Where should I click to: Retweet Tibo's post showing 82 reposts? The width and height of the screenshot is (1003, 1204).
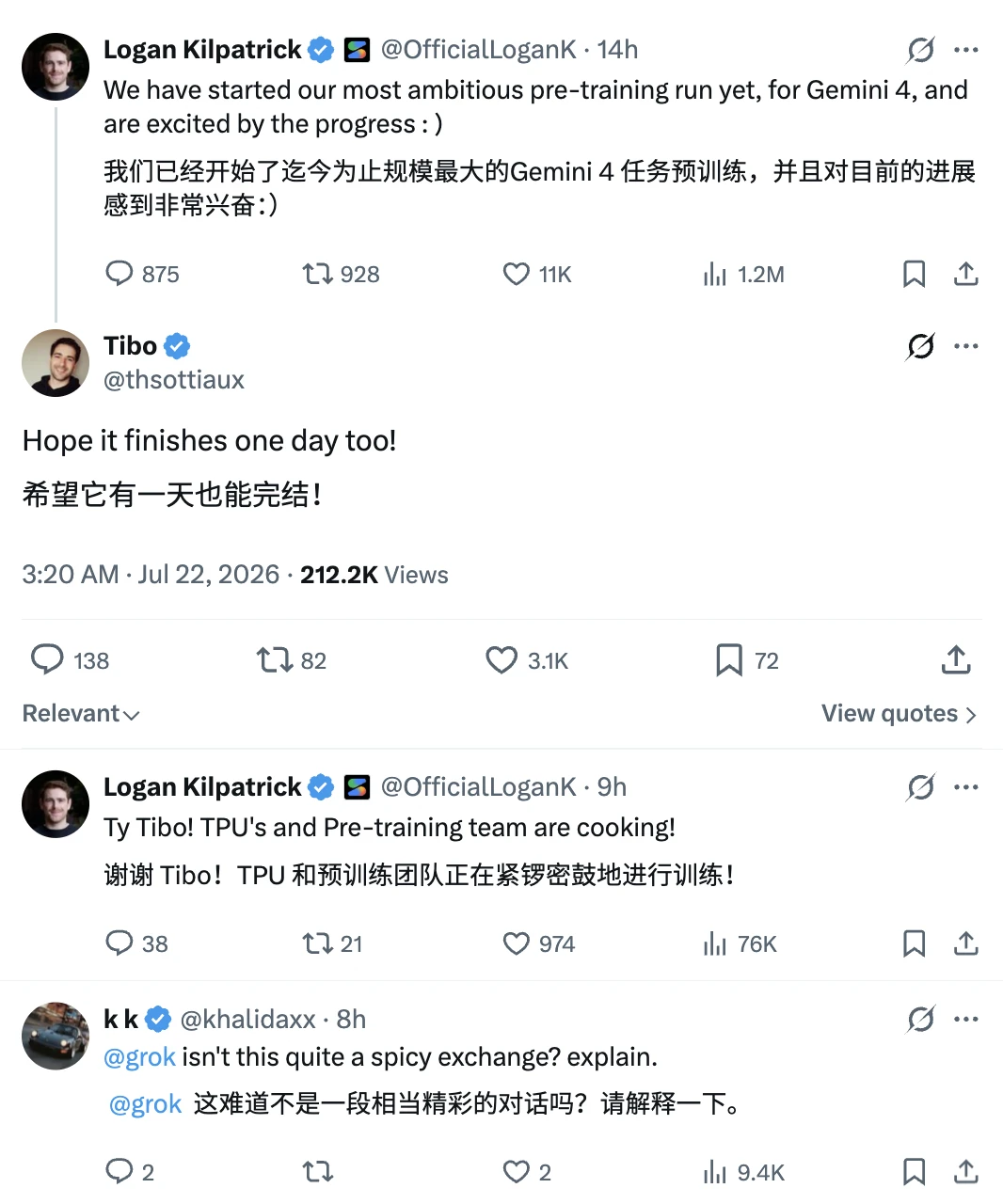(275, 660)
